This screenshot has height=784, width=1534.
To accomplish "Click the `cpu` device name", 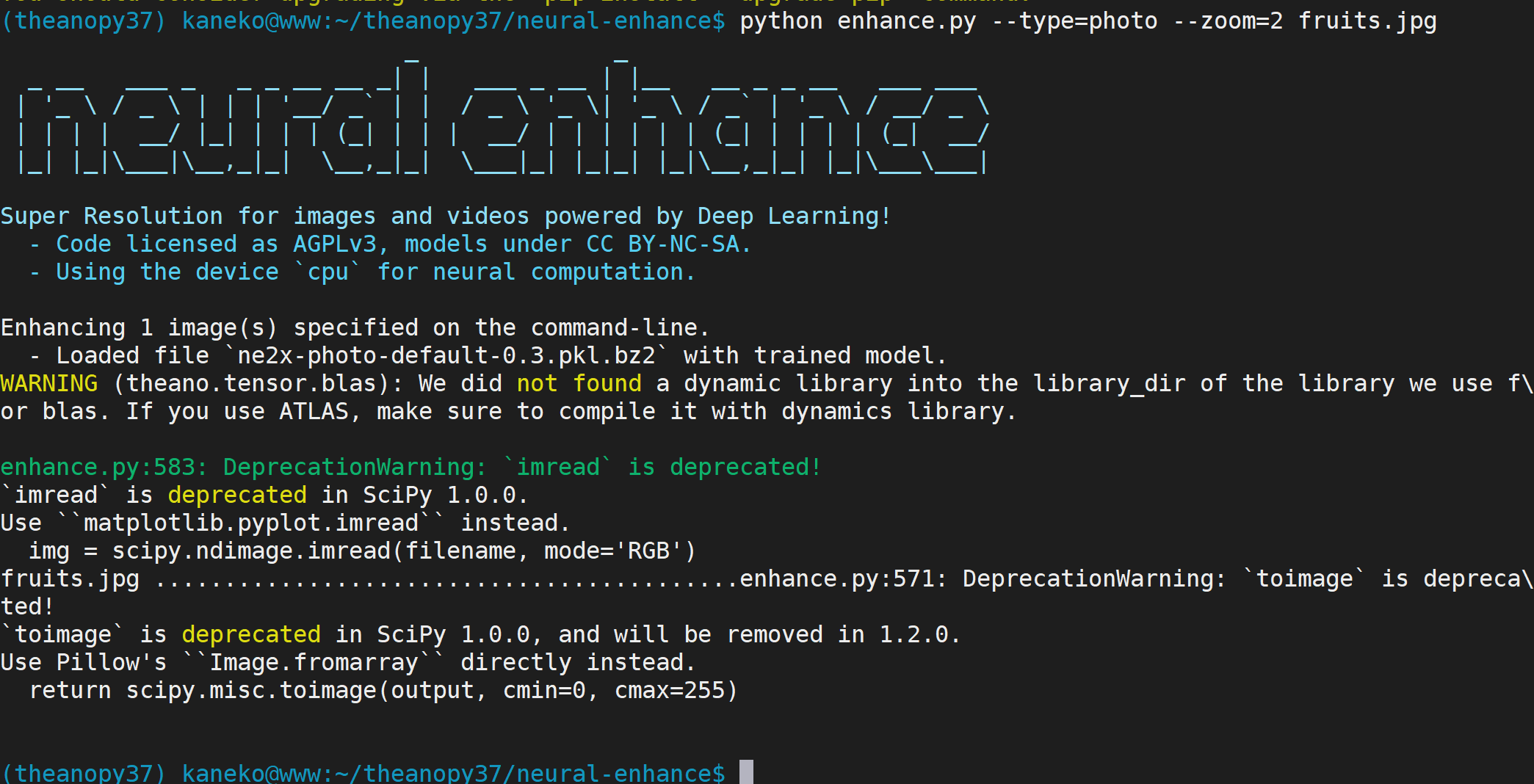I will pos(328,272).
